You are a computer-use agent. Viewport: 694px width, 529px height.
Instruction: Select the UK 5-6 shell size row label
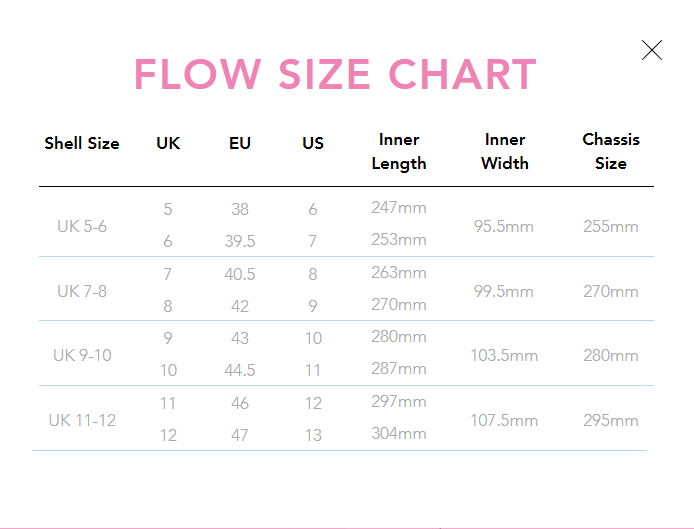82,226
